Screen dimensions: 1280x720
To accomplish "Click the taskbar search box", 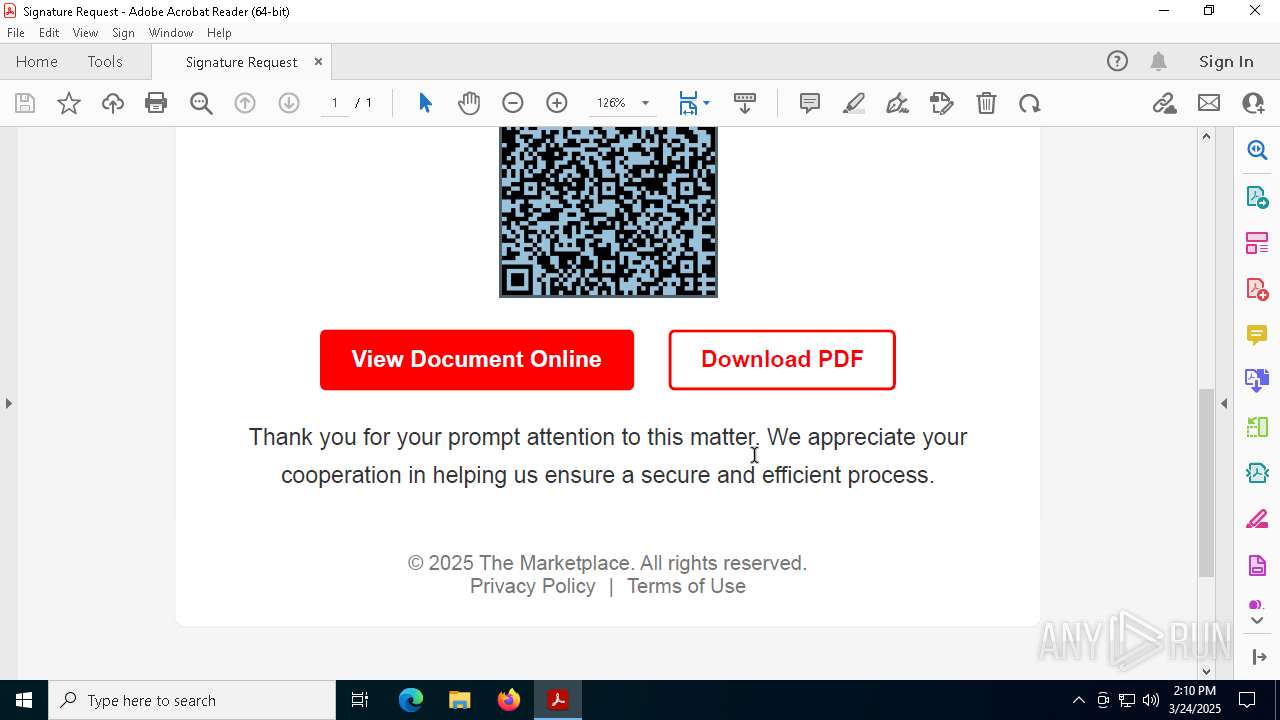I will 192,700.
